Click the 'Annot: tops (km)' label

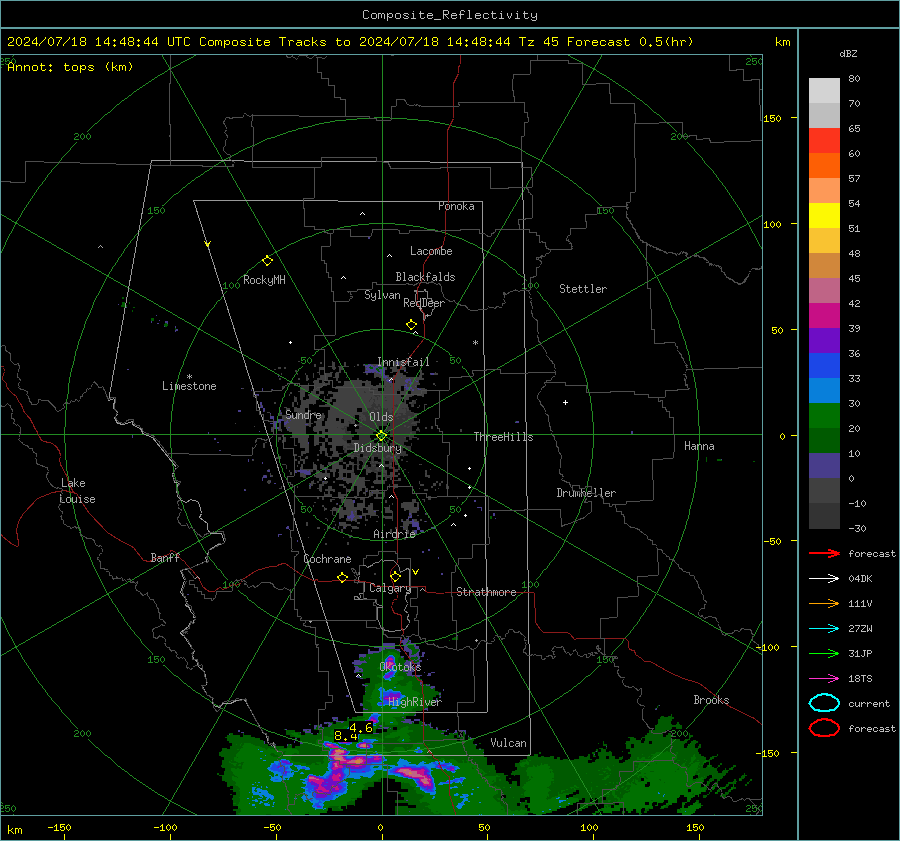pyautogui.click(x=70, y=67)
